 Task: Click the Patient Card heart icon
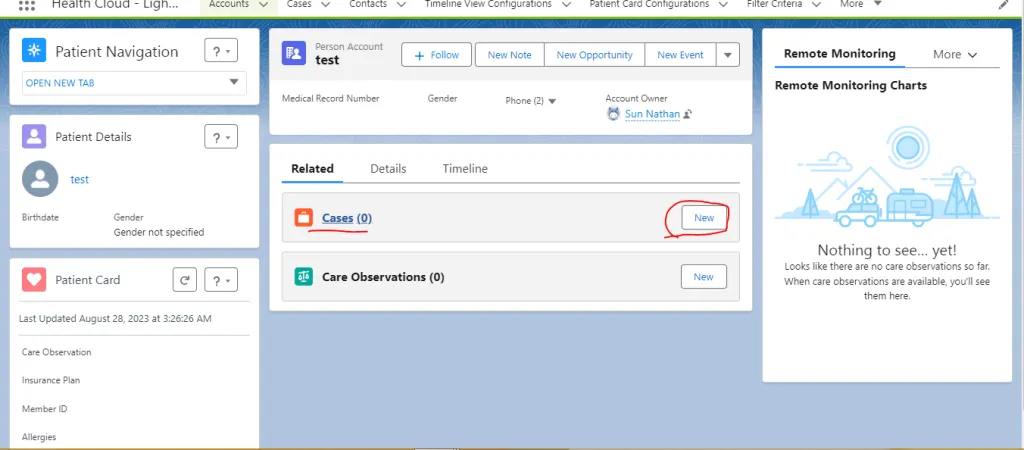click(x=34, y=280)
